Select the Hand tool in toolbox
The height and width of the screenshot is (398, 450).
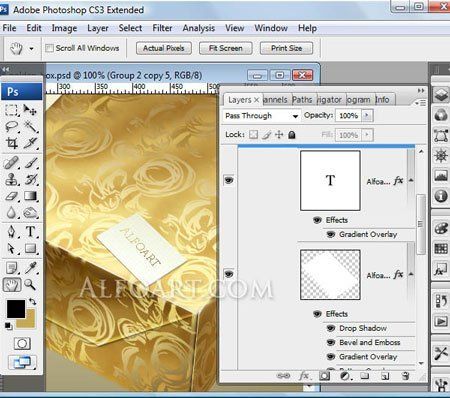tap(12, 285)
